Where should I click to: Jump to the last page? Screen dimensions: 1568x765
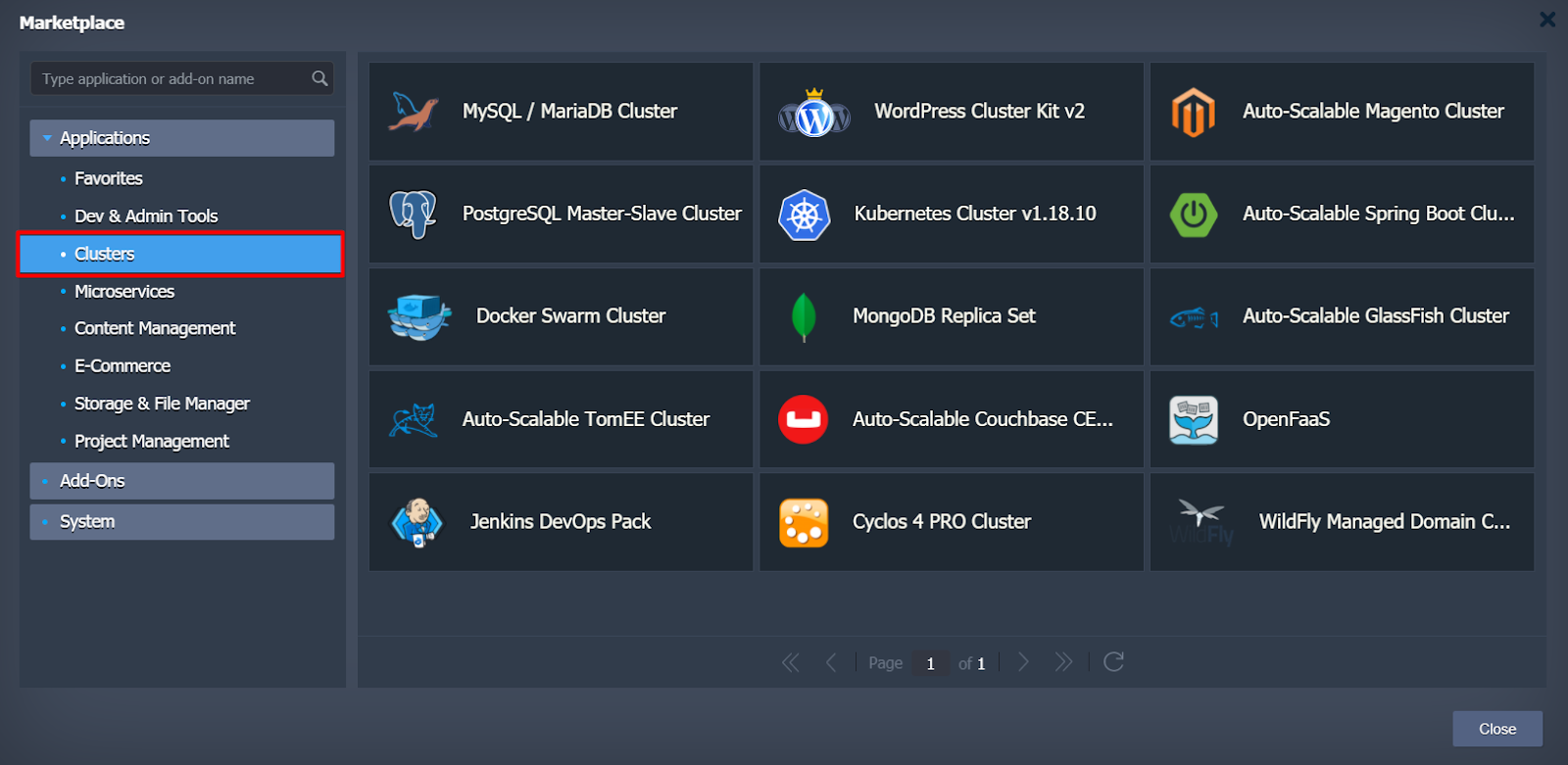[x=1063, y=662]
